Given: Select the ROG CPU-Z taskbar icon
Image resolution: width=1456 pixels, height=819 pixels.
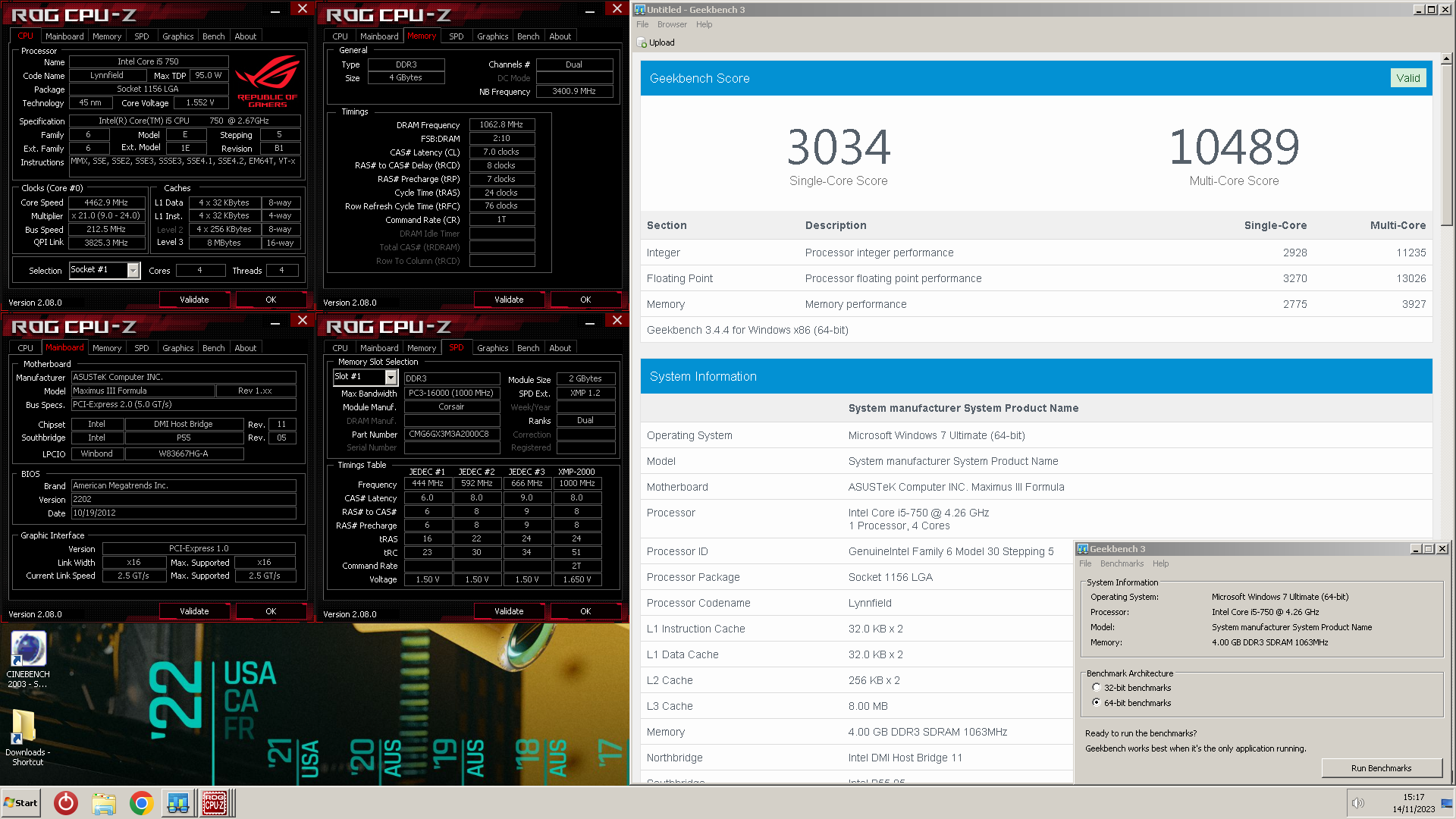Looking at the screenshot, I should 215,803.
